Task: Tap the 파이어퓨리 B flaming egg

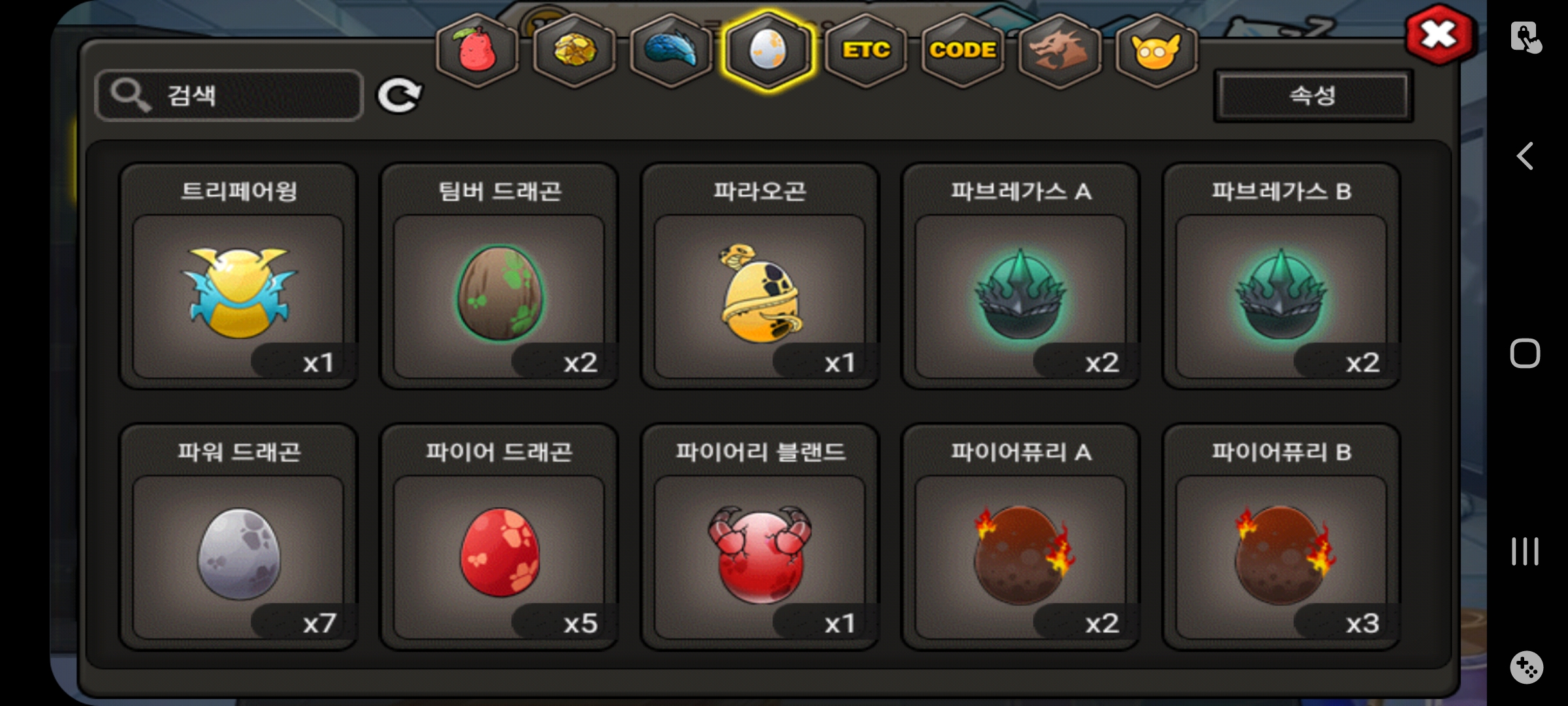Action: point(1281,537)
